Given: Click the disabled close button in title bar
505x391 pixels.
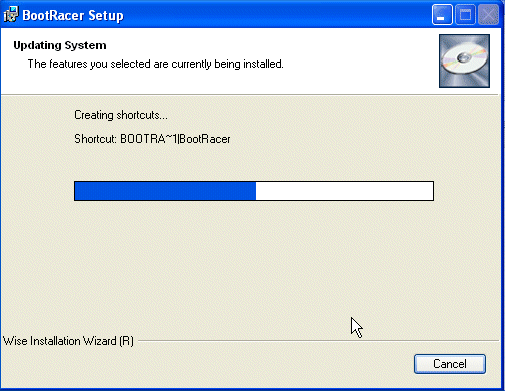Looking at the screenshot, I should click(x=488, y=15).
